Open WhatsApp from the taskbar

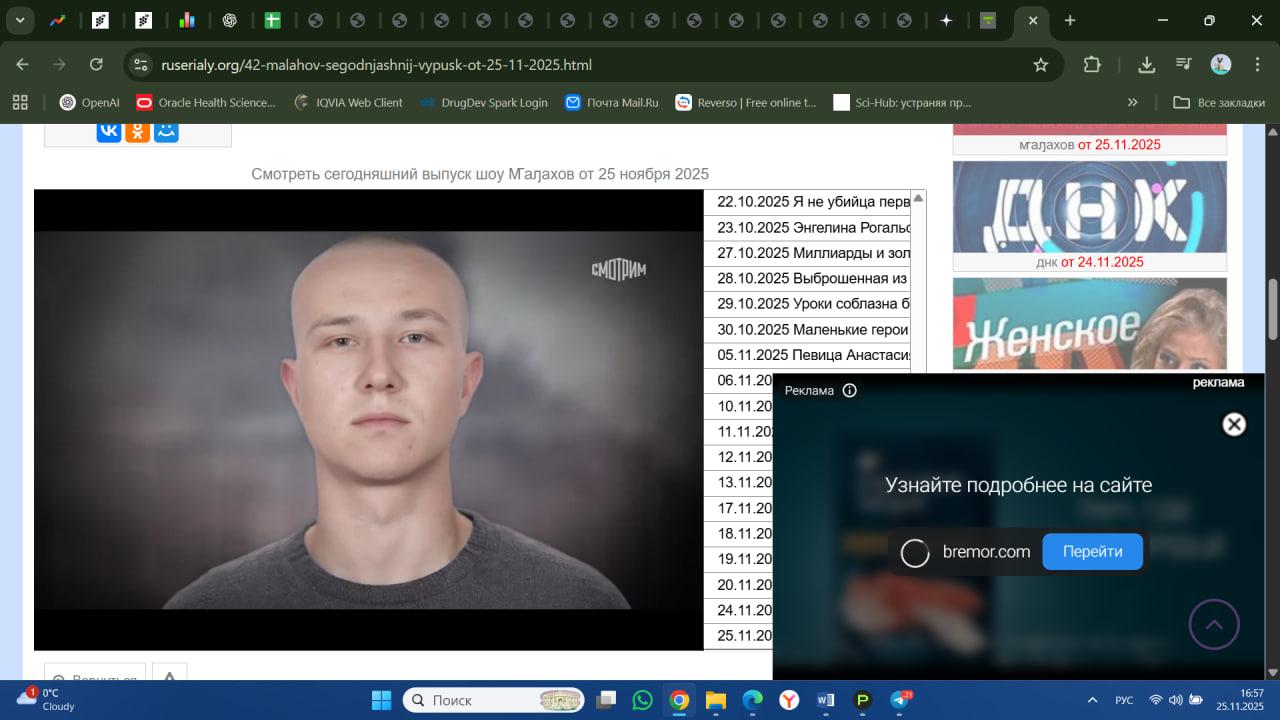click(x=642, y=700)
